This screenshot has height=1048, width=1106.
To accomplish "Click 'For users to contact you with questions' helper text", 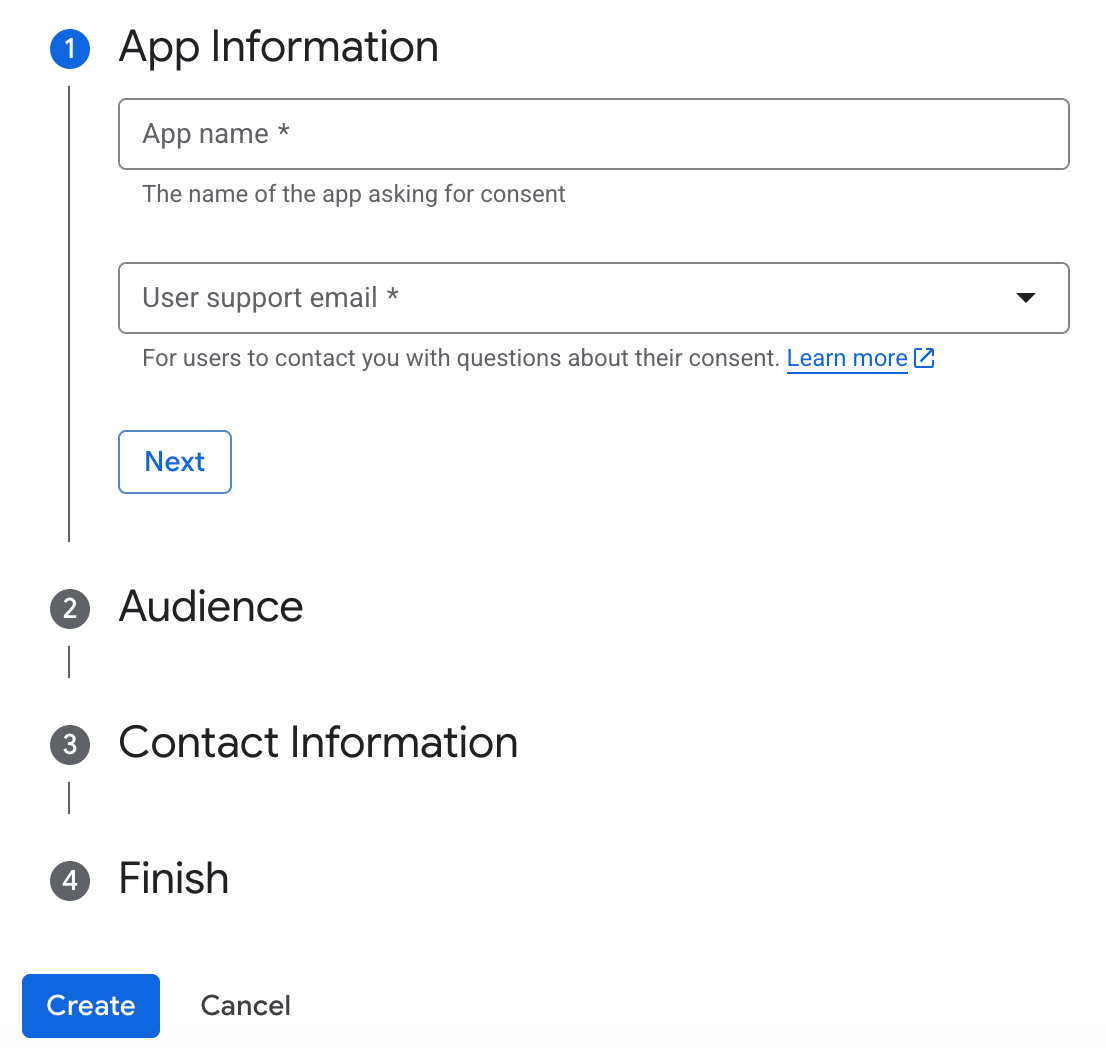I will [x=461, y=358].
